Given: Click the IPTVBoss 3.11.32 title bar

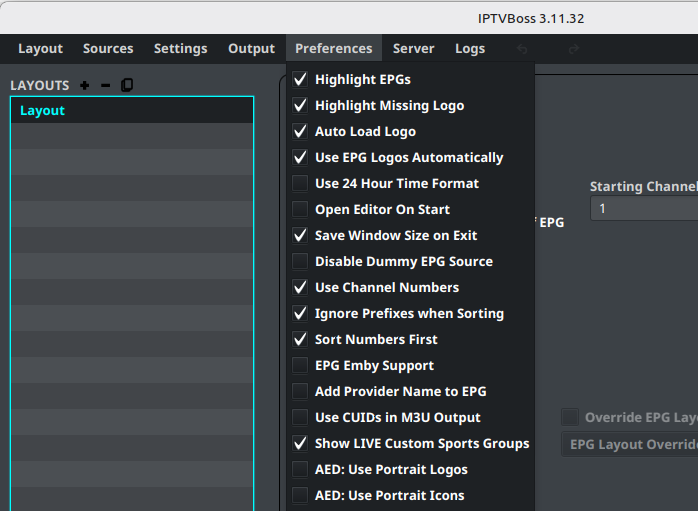Looking at the screenshot, I should click(531, 19).
